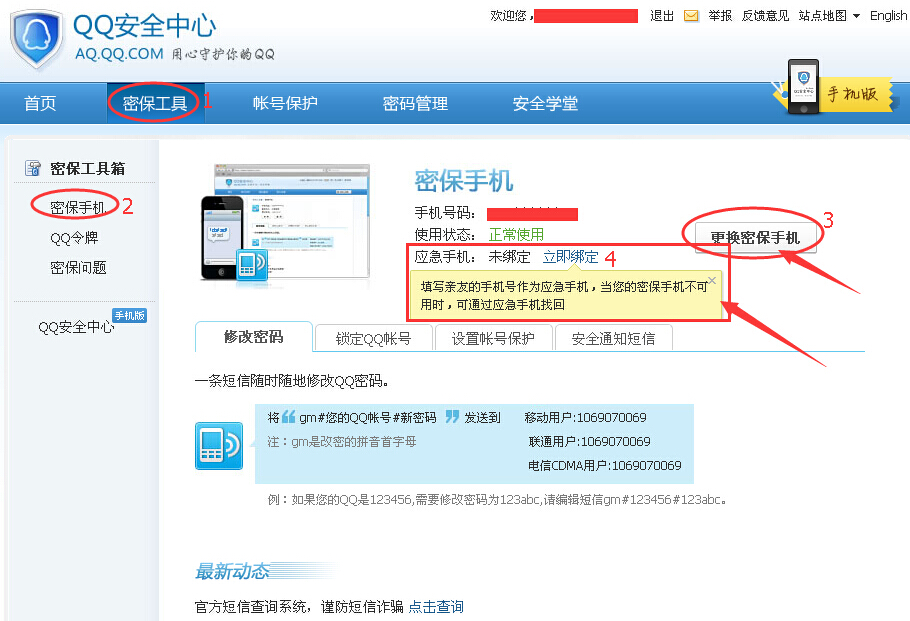
Task: Click the QQ Security Center shield logo
Action: [37, 39]
